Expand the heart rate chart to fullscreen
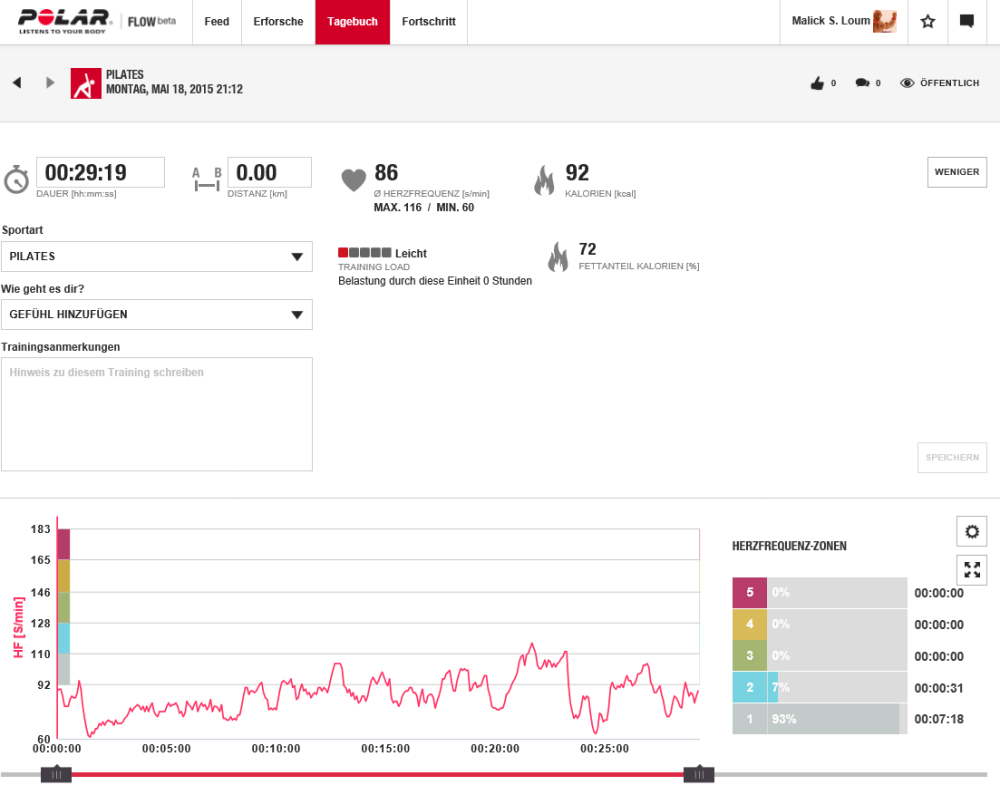Screen dimensions: 1000x795 [x=971, y=570]
